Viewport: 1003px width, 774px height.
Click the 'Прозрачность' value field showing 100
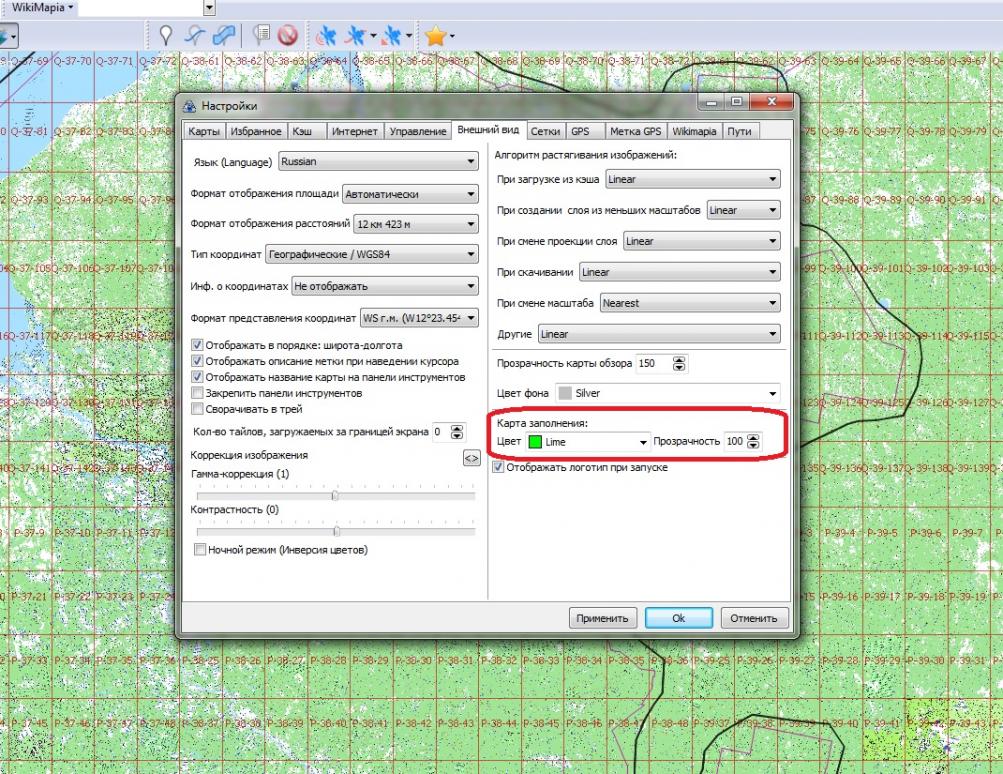click(x=734, y=441)
